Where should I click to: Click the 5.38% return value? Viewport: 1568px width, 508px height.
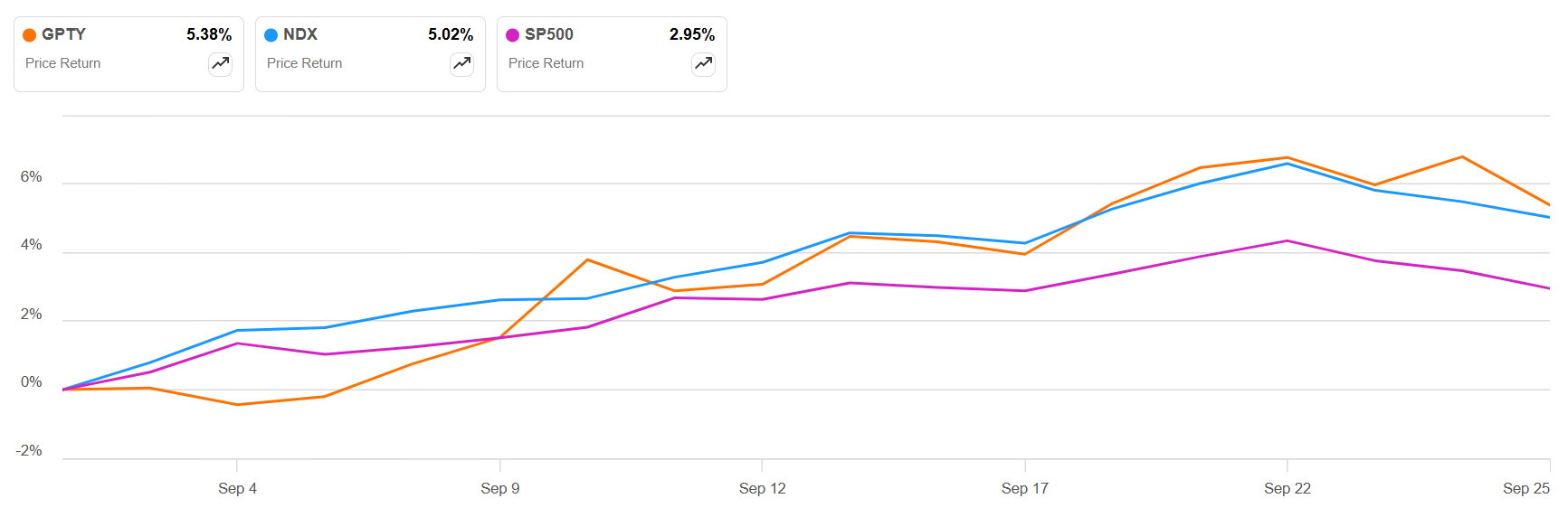click(209, 34)
